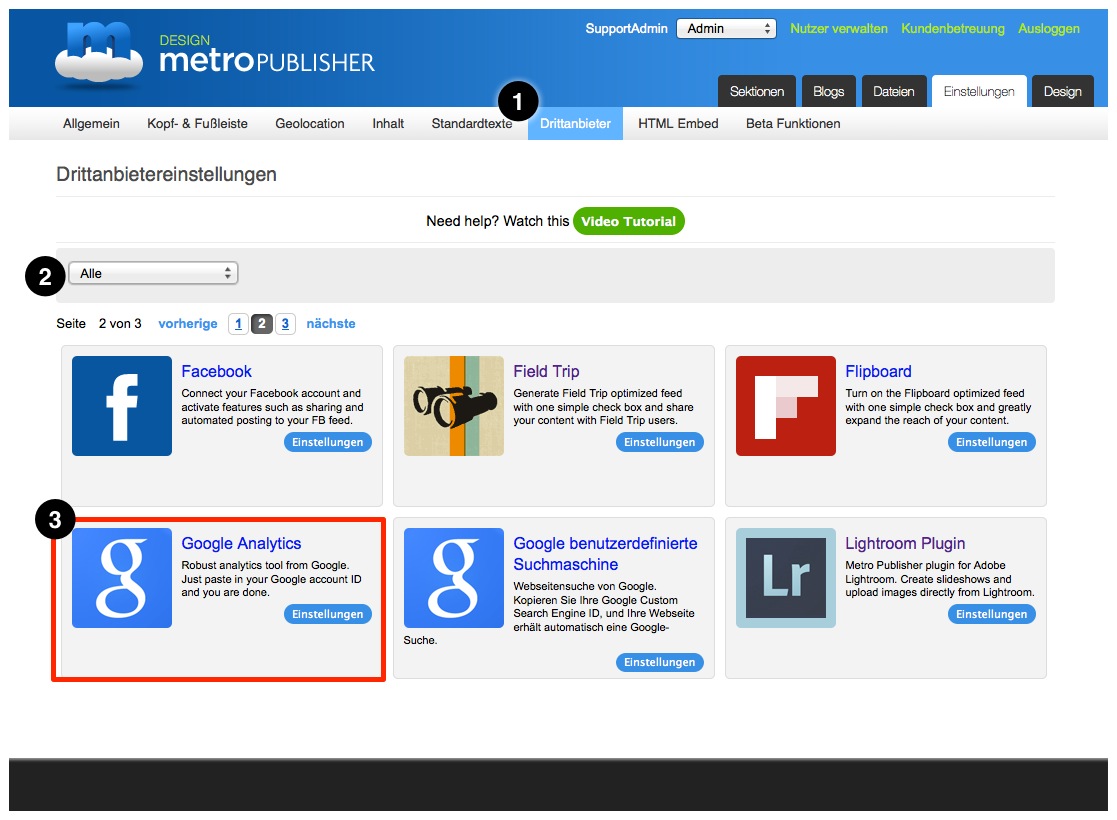The image size is (1117, 820).
Task: Open the Inhalt settings
Action: [388, 123]
